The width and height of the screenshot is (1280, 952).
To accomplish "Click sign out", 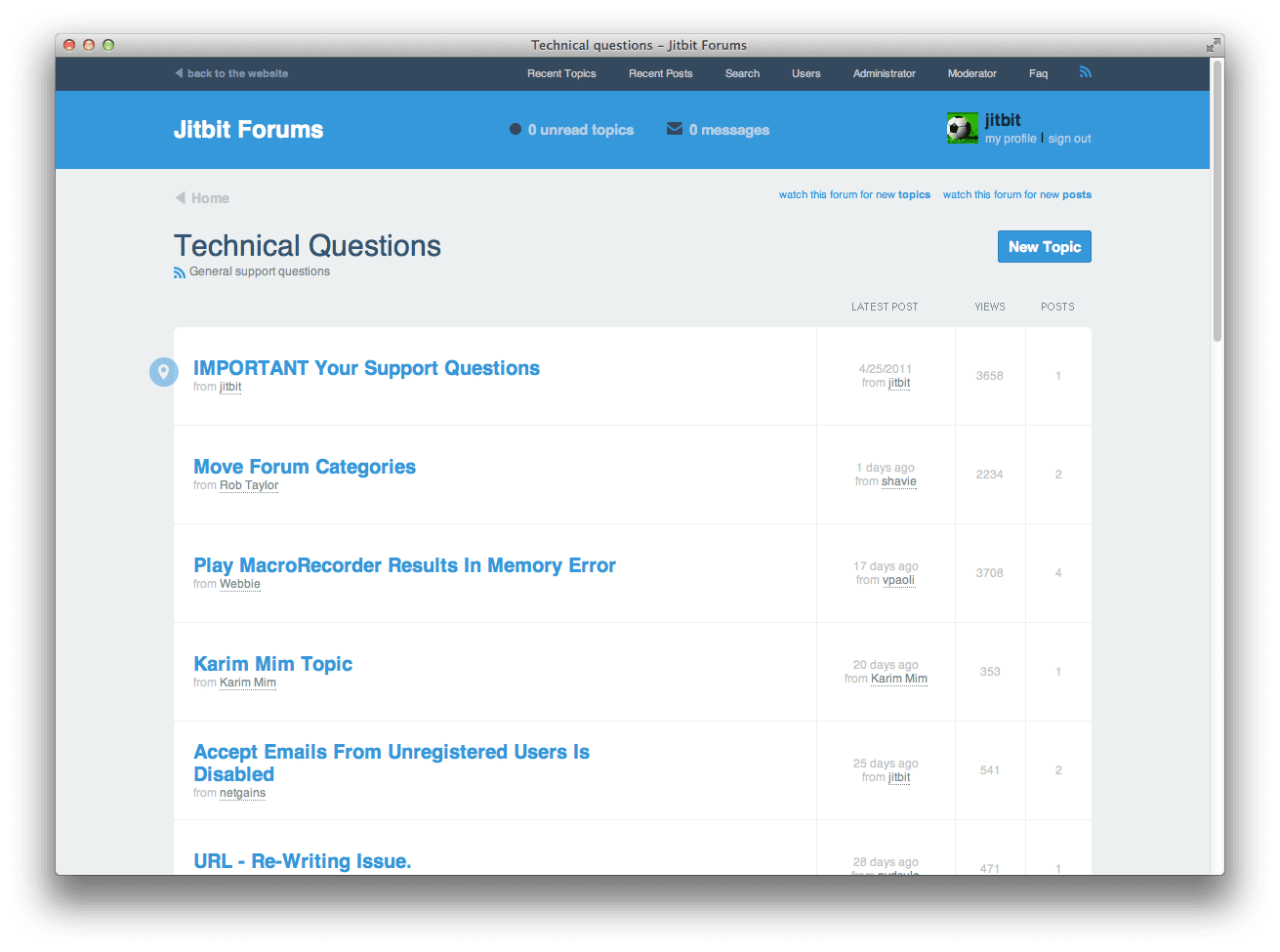I will click(x=1069, y=139).
